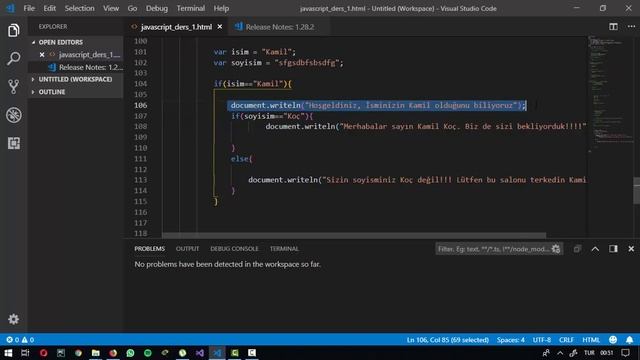Click the errors and warnings status indicator
The height and width of the screenshot is (360, 640).
[20, 340]
